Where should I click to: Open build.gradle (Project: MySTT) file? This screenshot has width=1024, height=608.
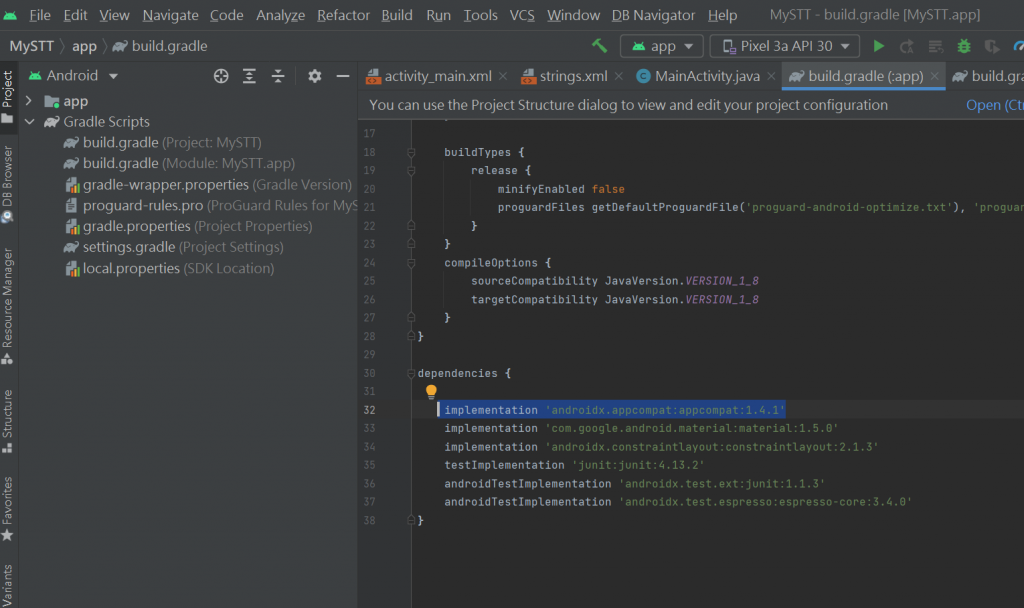click(163, 142)
